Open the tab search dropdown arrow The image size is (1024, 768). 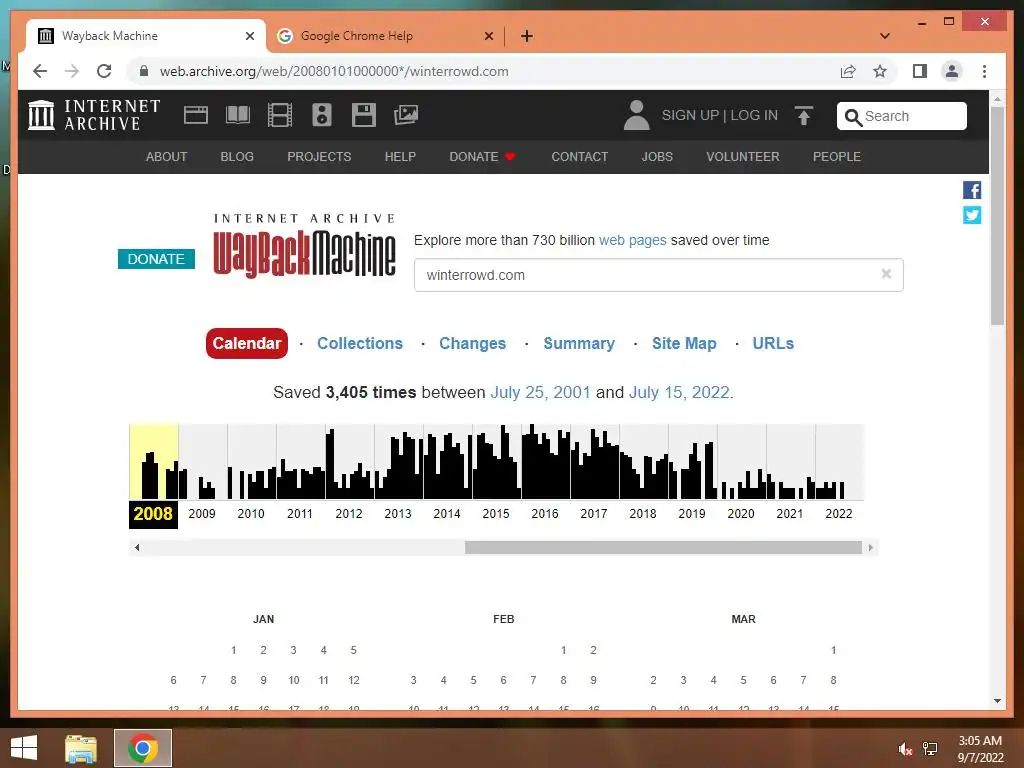click(885, 36)
